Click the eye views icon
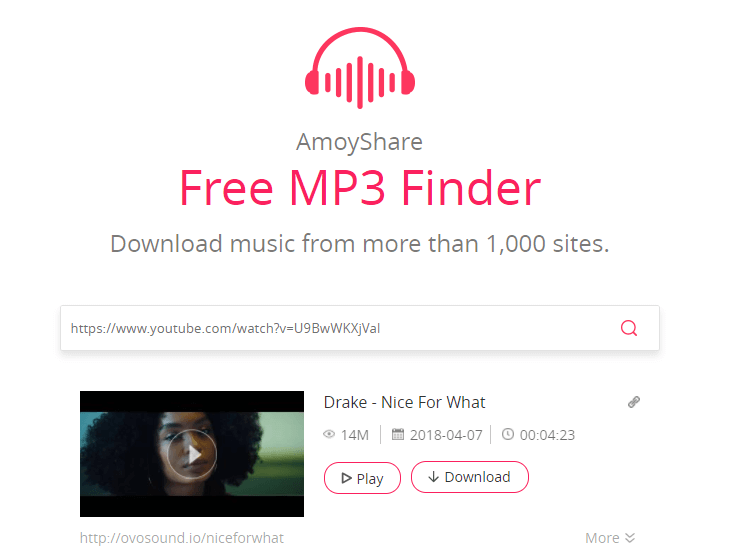Image resolution: width=750 pixels, height=558 pixels. coord(329,434)
